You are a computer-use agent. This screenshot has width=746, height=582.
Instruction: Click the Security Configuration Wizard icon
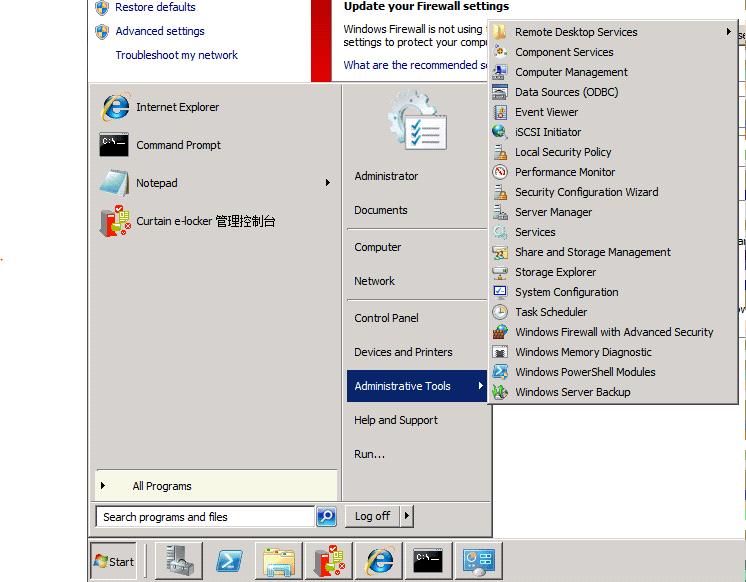pos(500,192)
